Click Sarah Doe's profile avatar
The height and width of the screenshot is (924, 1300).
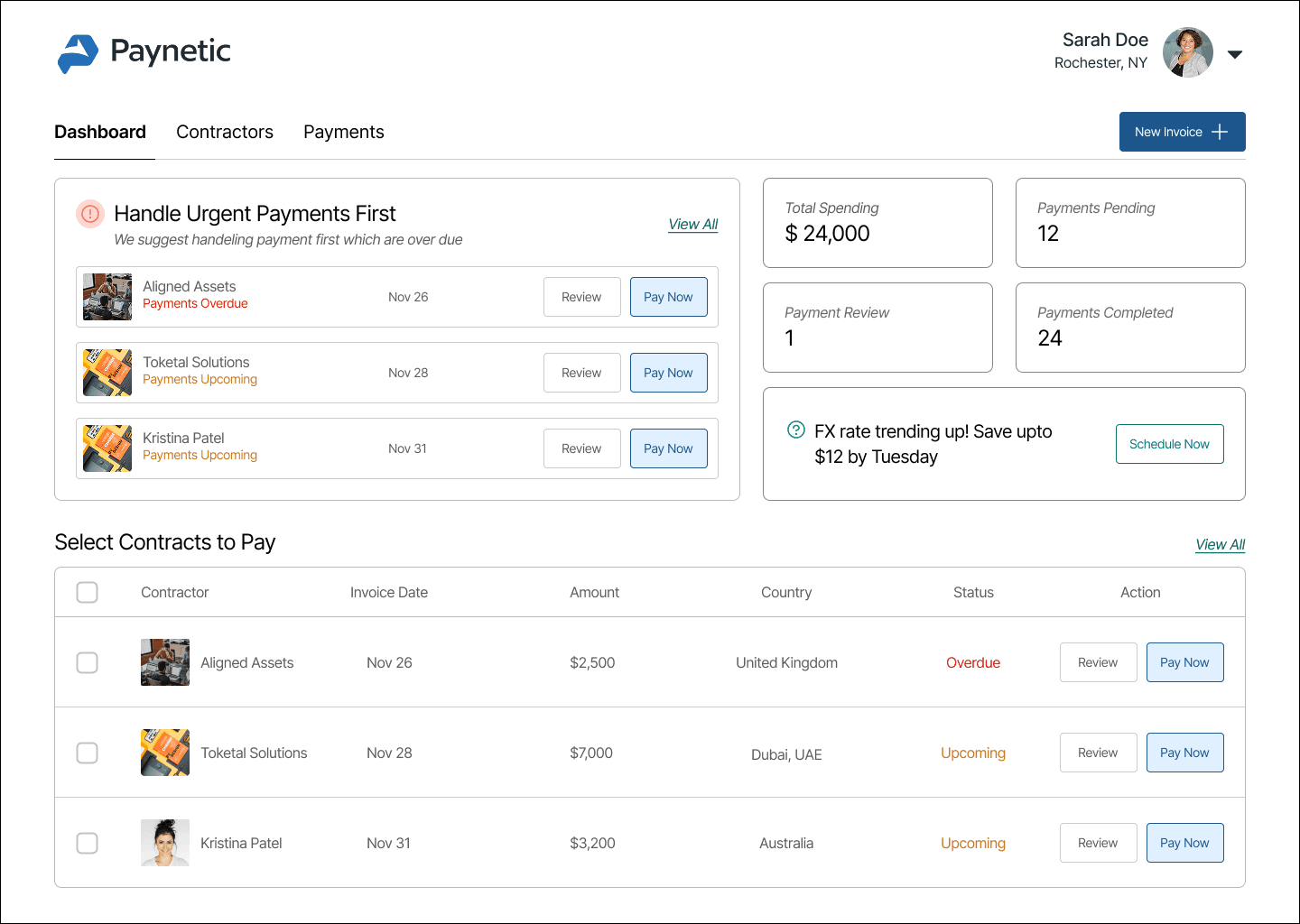[1187, 52]
